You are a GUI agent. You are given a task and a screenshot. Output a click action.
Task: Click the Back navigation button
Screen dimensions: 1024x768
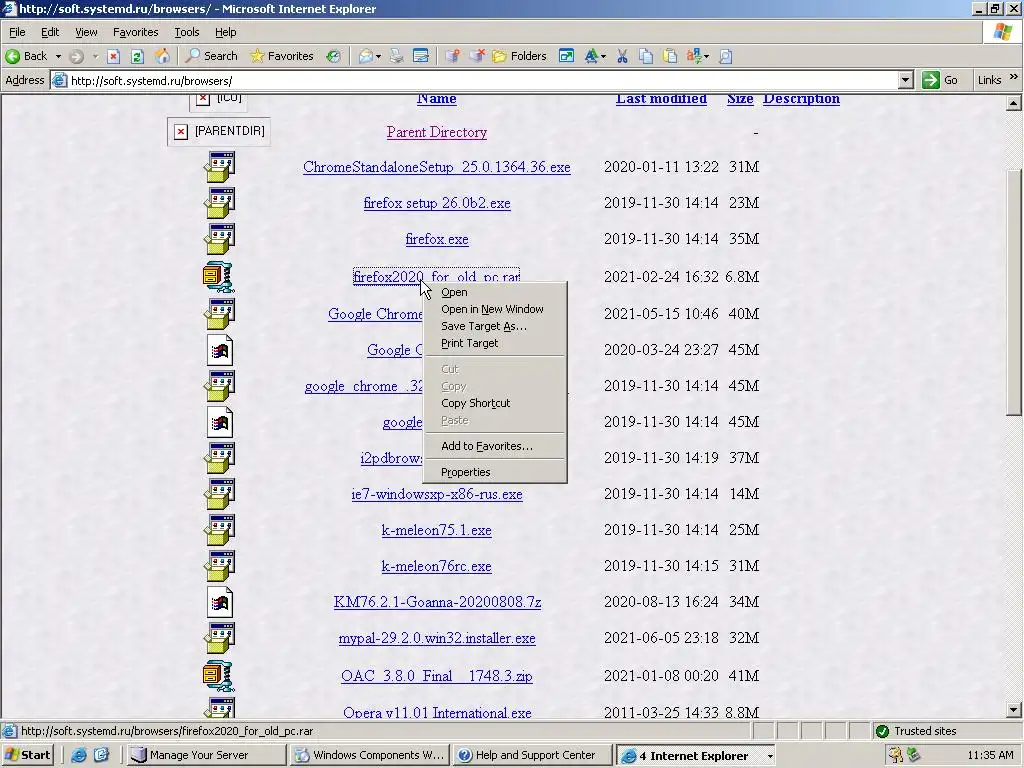(x=26, y=56)
